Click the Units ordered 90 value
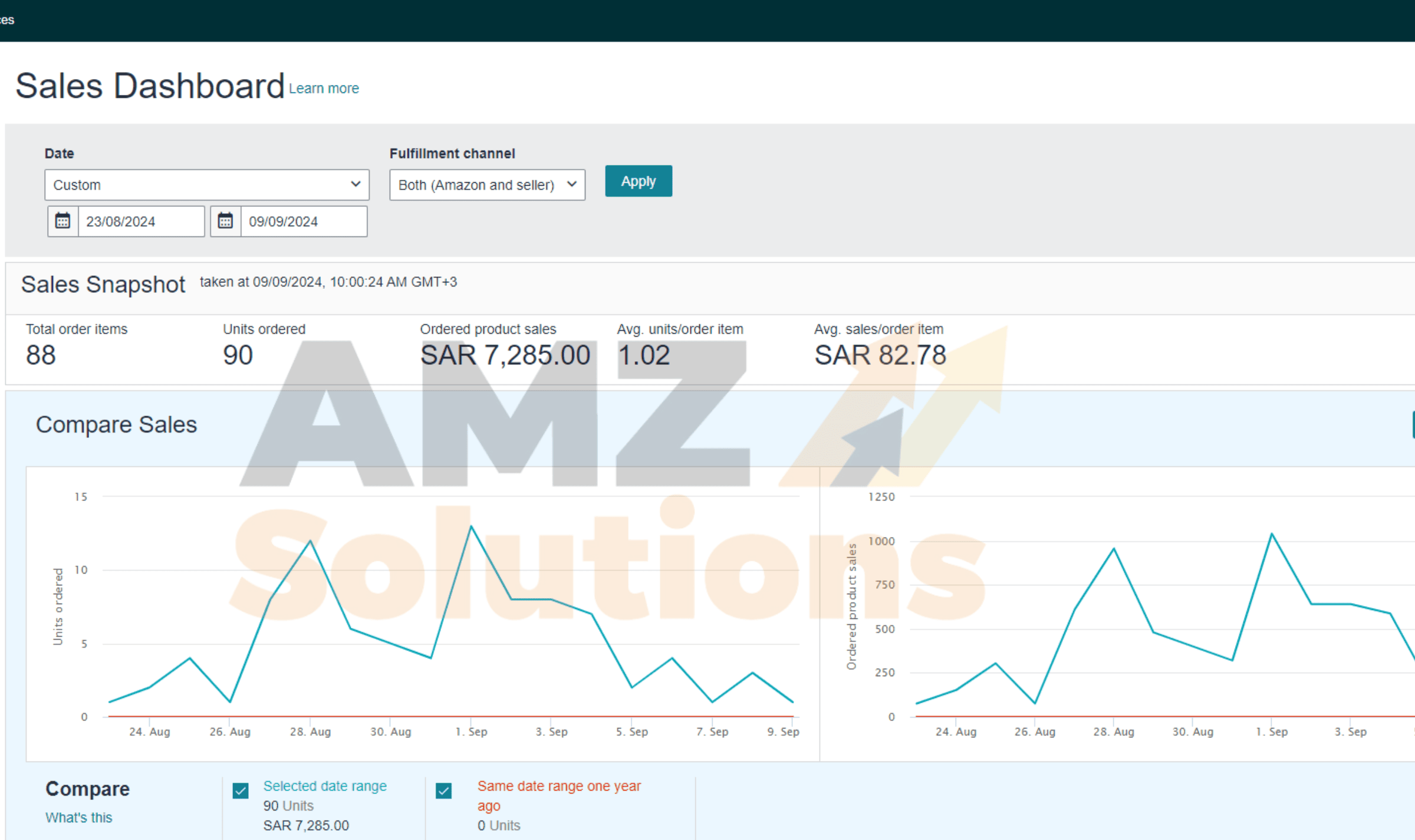Viewport: 1415px width, 840px height. [238, 355]
